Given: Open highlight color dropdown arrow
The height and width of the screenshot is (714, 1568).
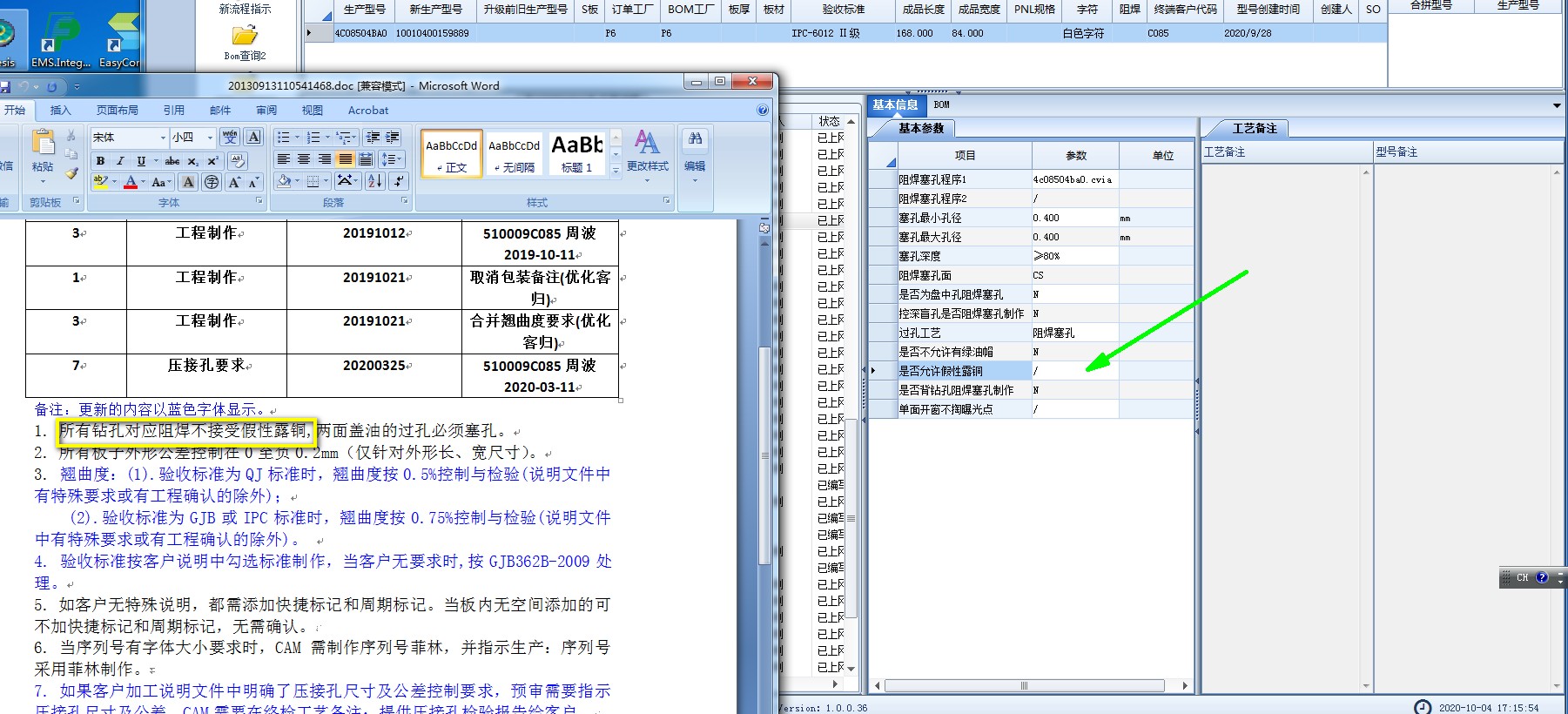Looking at the screenshot, I should [x=115, y=182].
